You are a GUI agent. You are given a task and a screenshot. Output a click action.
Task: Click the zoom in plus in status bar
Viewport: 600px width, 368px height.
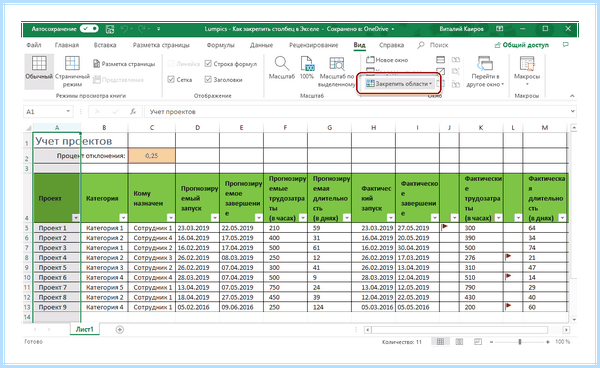pos(548,342)
